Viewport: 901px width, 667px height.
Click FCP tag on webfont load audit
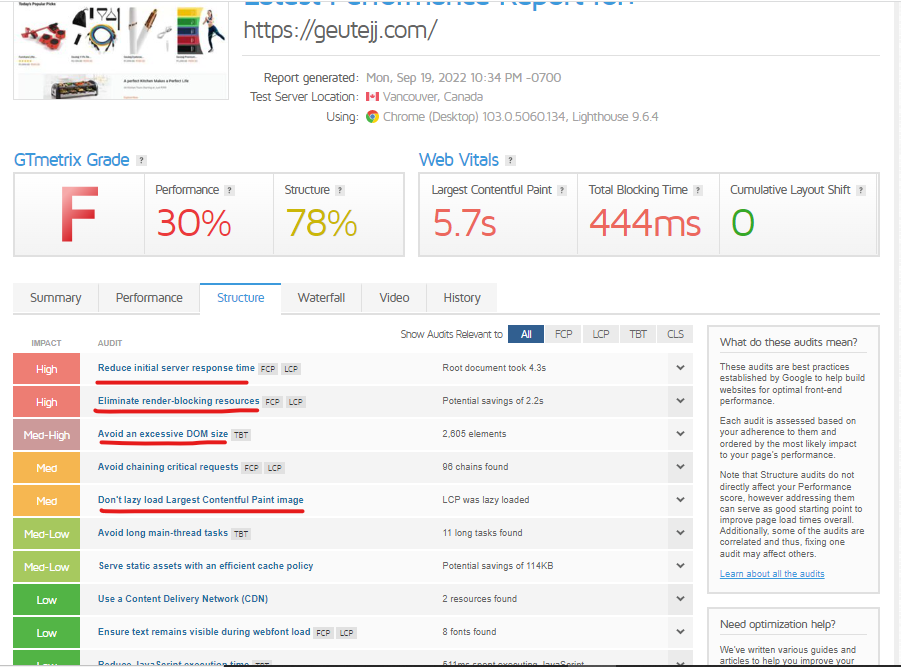pyautogui.click(x=324, y=633)
